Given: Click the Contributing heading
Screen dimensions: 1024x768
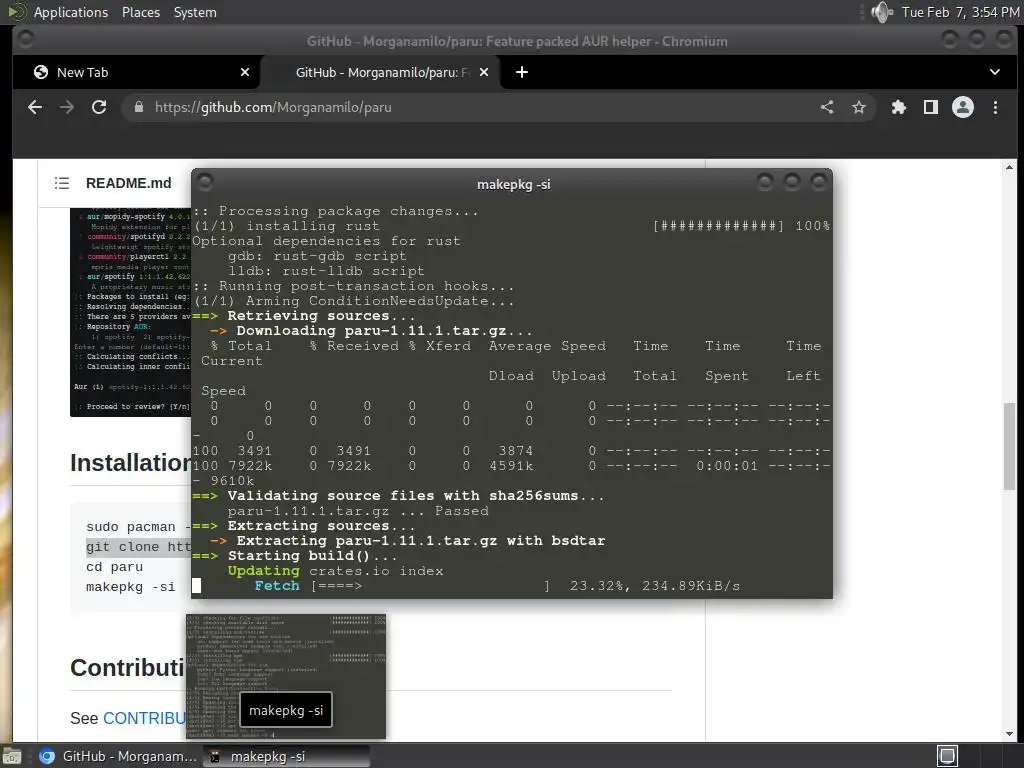Looking at the screenshot, I should point(128,667).
